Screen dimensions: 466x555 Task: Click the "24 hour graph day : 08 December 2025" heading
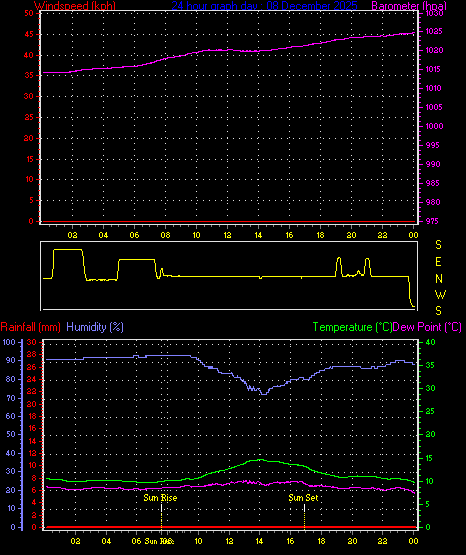pyautogui.click(x=264, y=6)
